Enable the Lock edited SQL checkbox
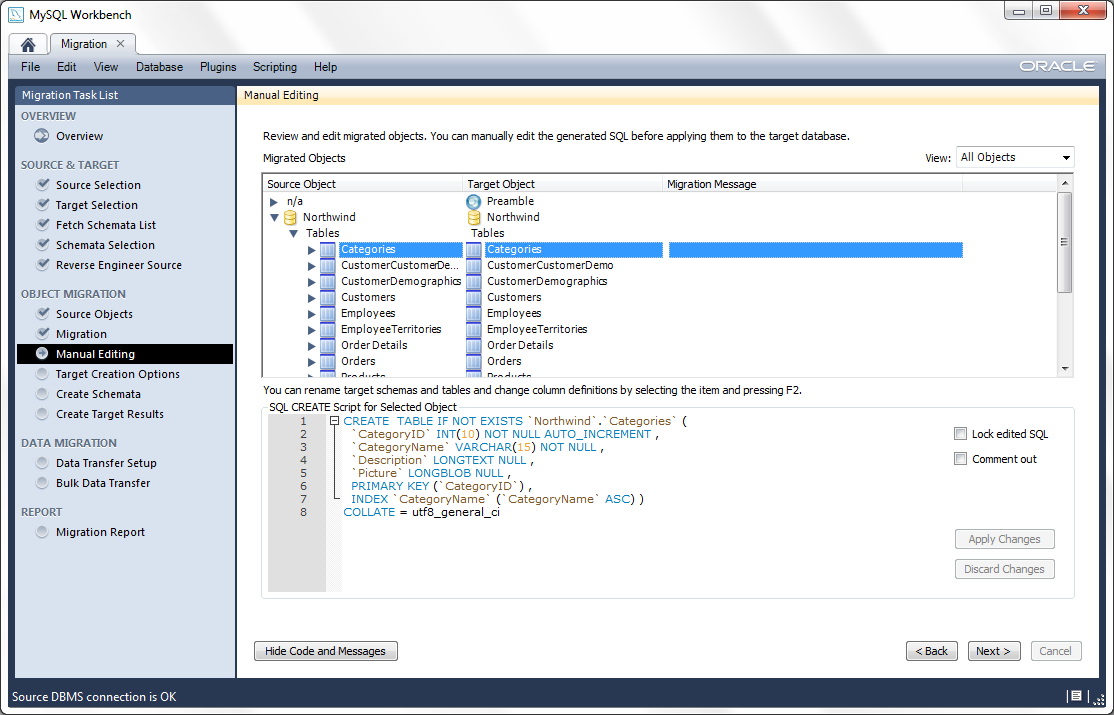The height and width of the screenshot is (715, 1114). (961, 434)
